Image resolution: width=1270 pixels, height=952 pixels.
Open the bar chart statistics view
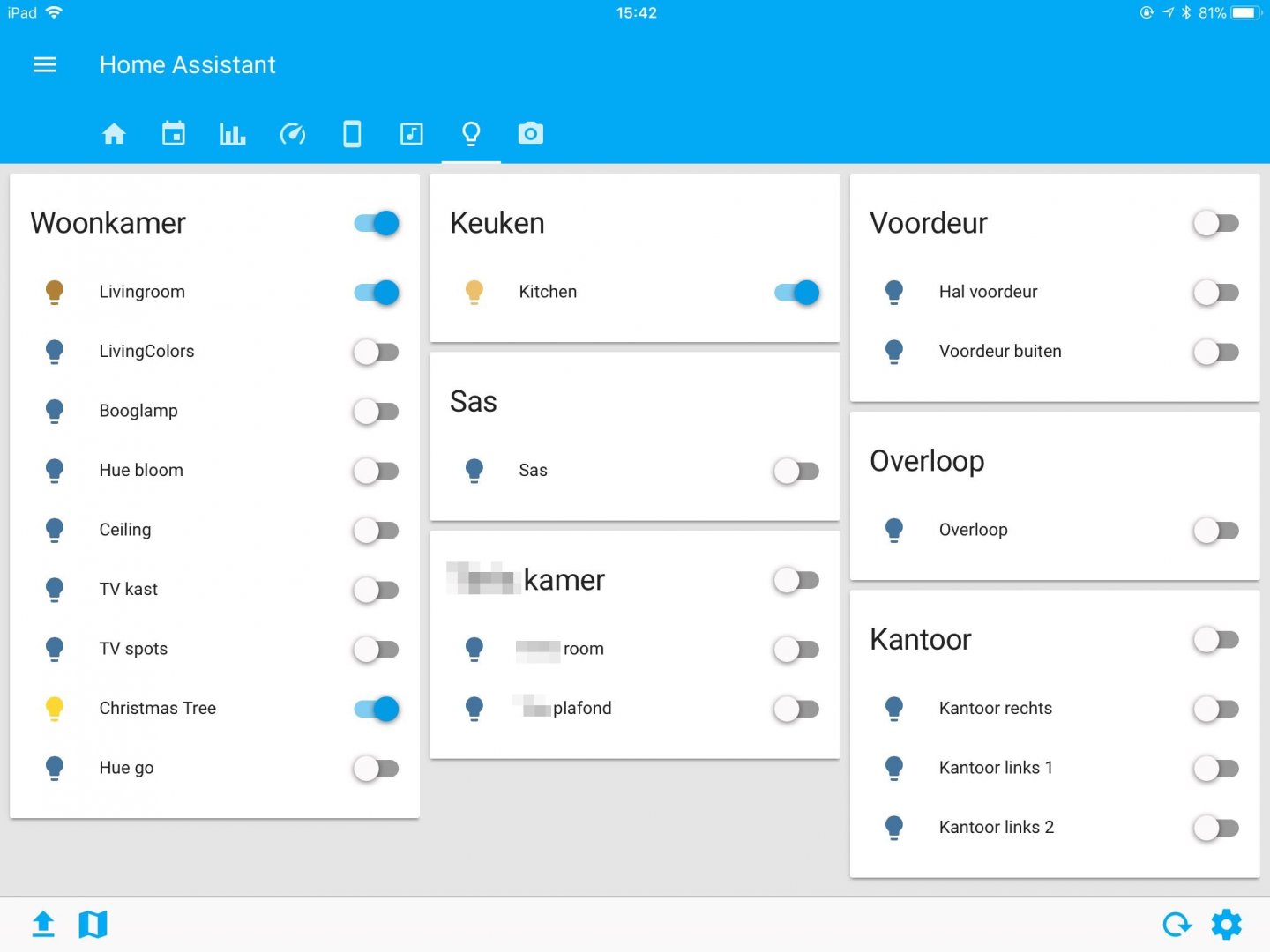[x=233, y=134]
